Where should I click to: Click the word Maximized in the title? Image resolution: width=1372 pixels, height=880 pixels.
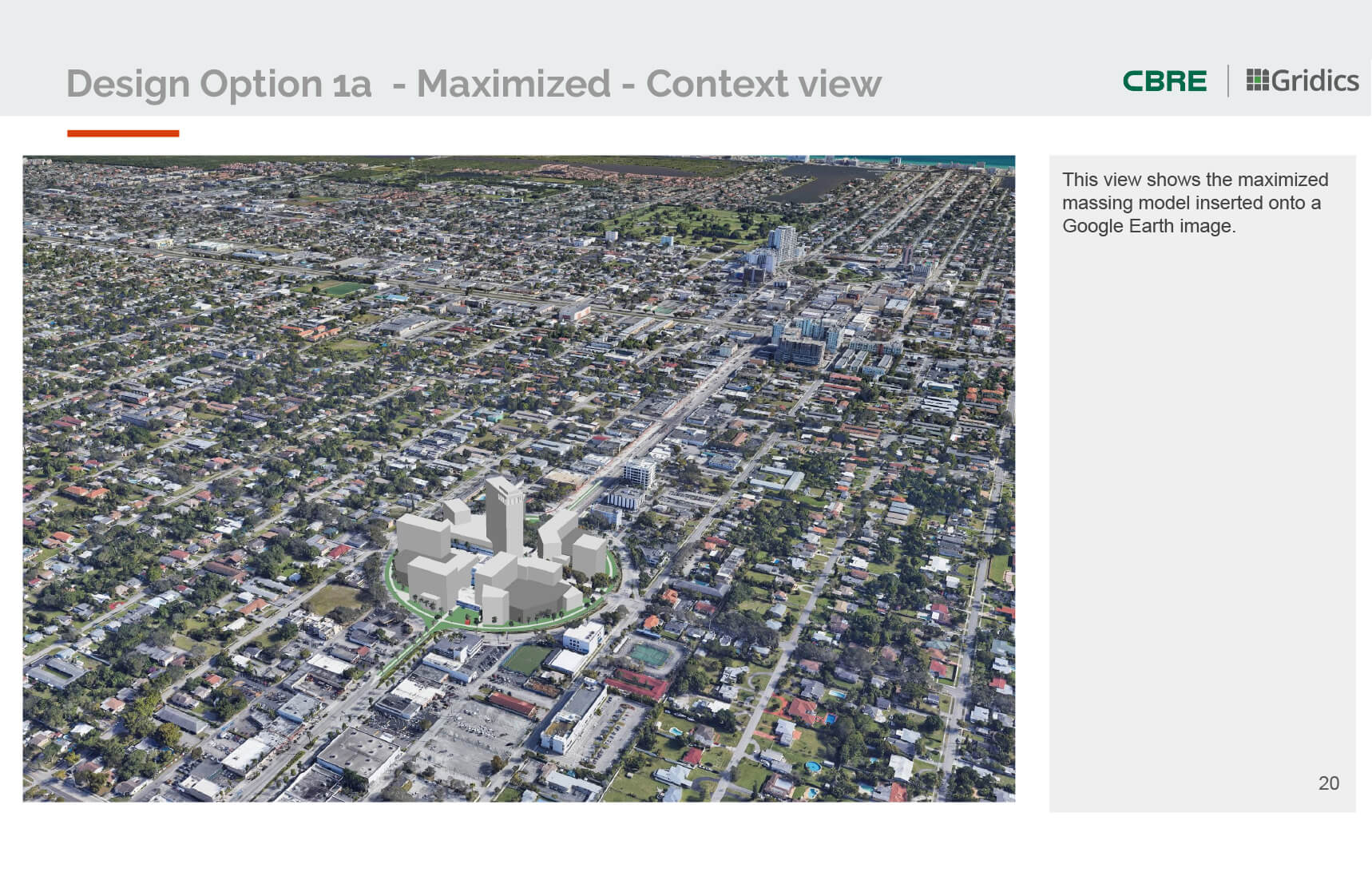(x=514, y=84)
